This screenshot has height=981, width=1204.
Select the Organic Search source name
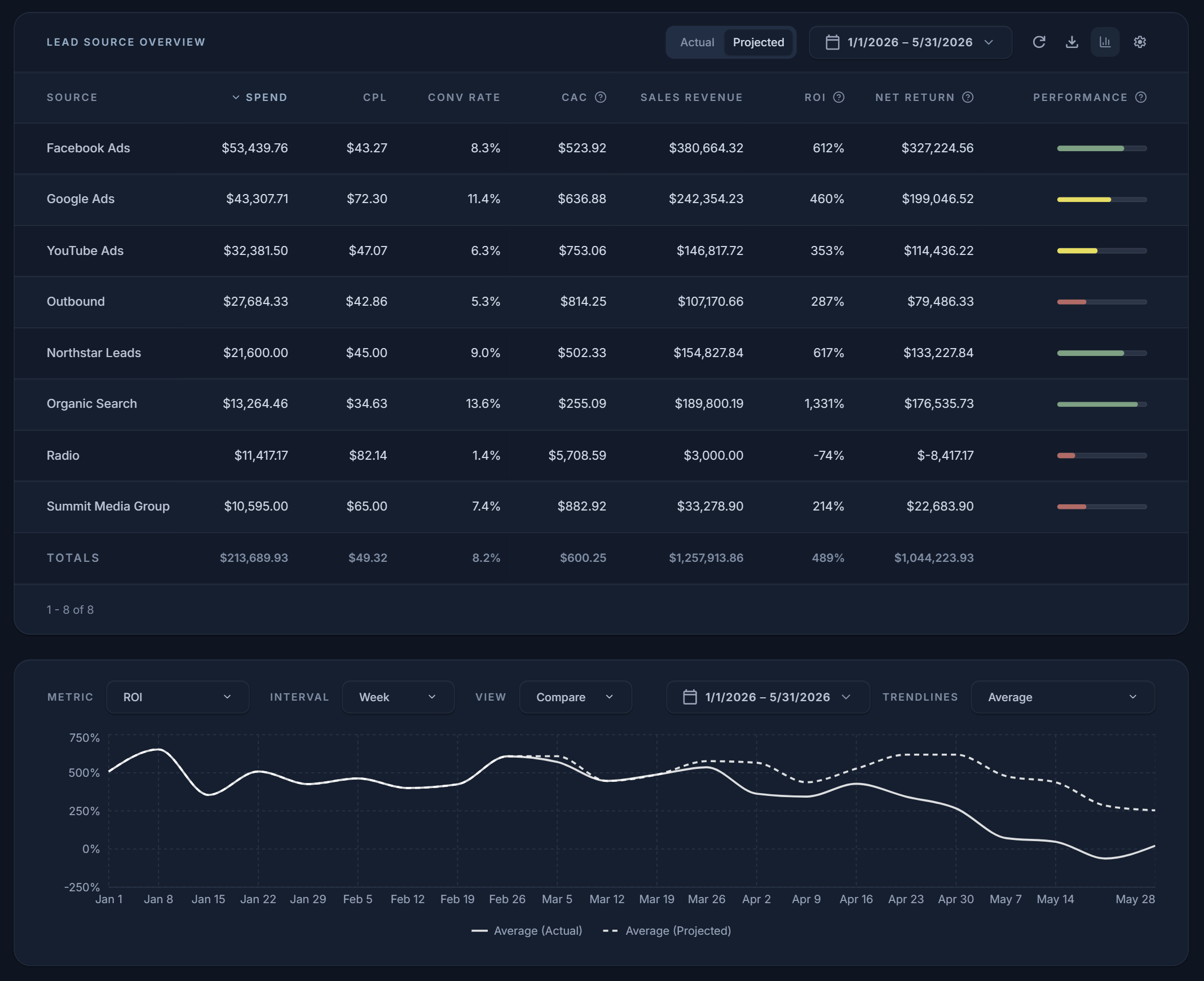[91, 403]
